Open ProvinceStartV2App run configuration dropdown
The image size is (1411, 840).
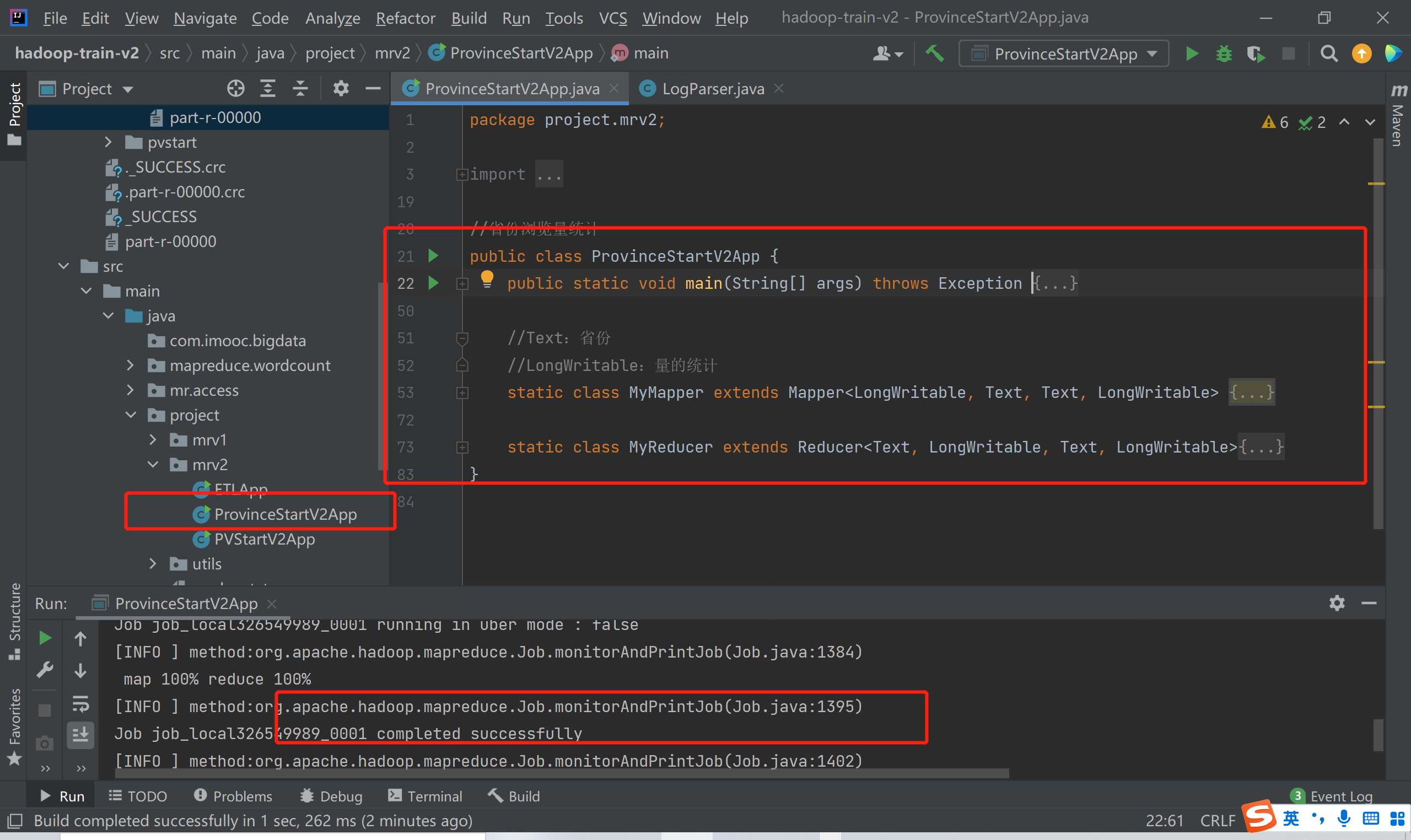1064,54
